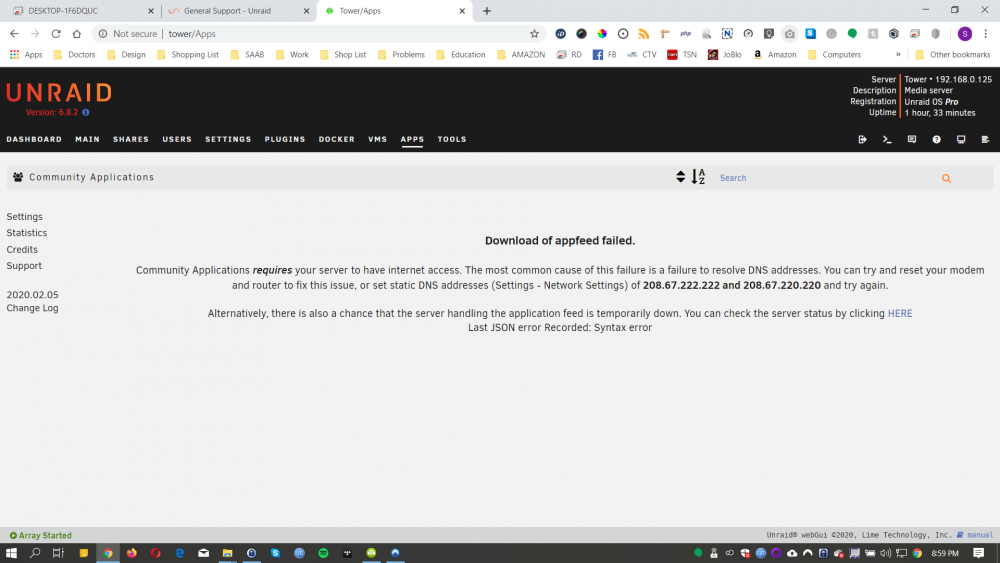Click the HERE server status link
Image resolution: width=1000 pixels, height=563 pixels.
(900, 313)
